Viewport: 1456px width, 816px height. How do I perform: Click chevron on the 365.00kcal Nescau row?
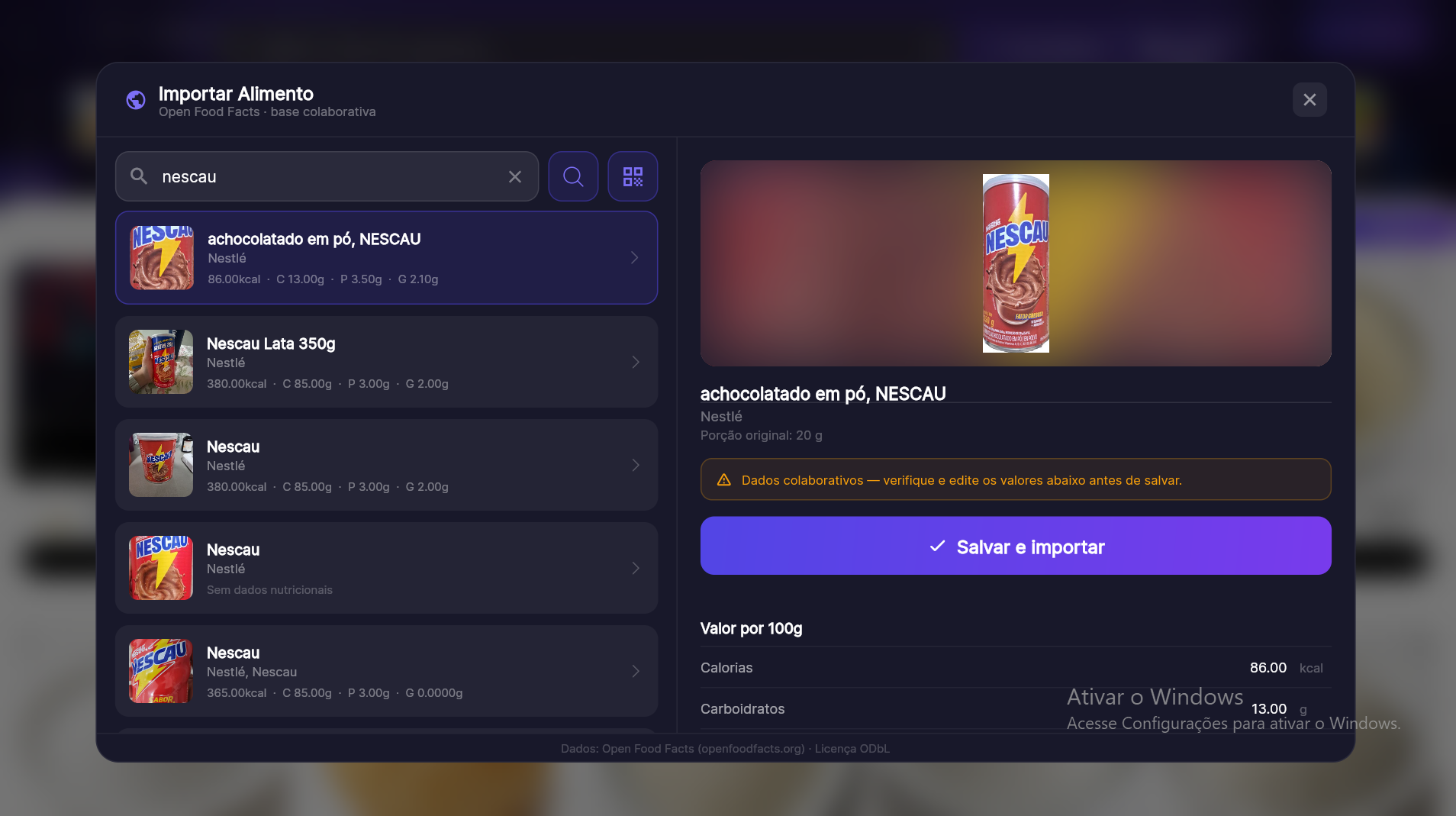pyautogui.click(x=636, y=671)
